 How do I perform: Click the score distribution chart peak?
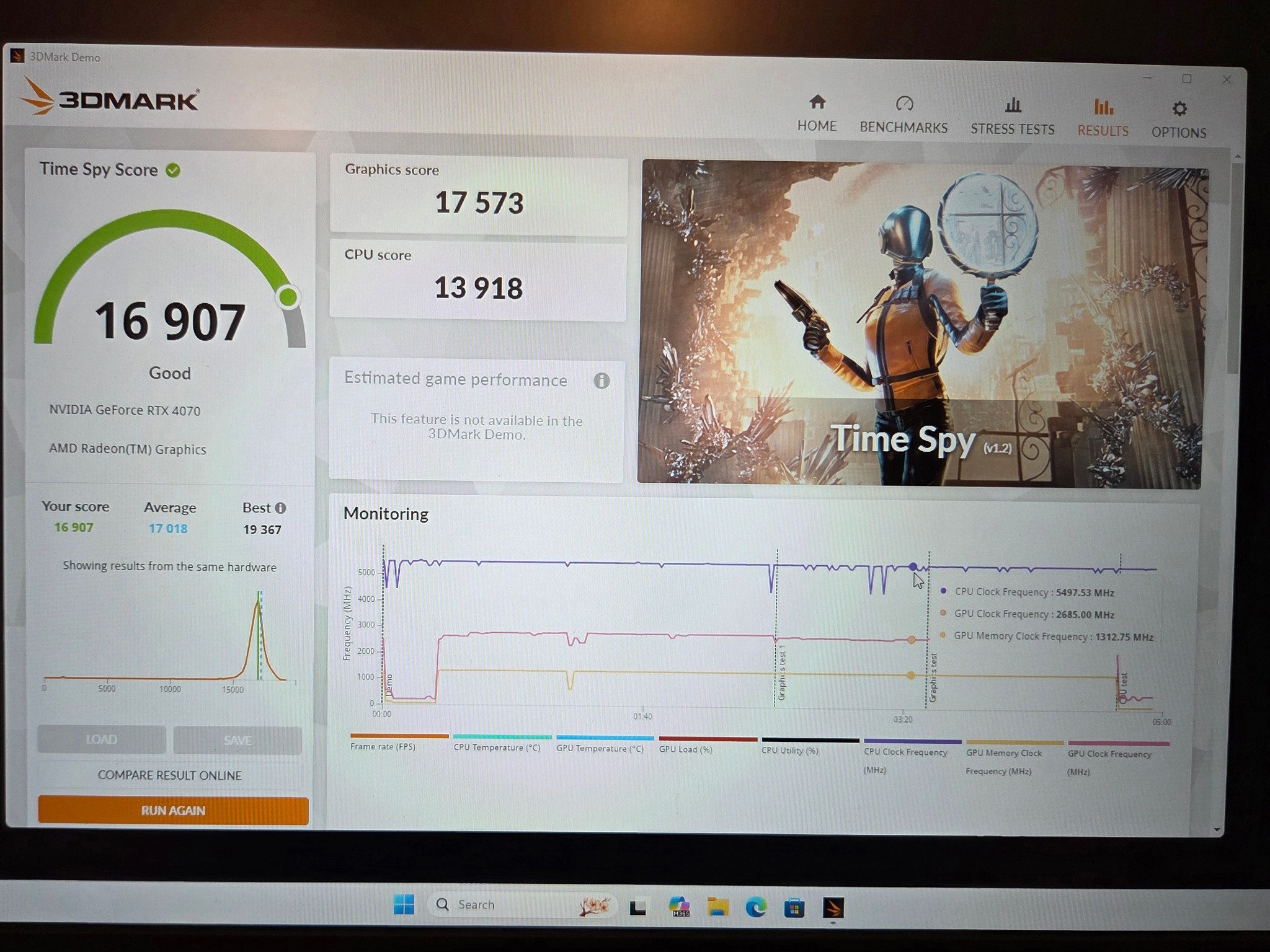(258, 602)
